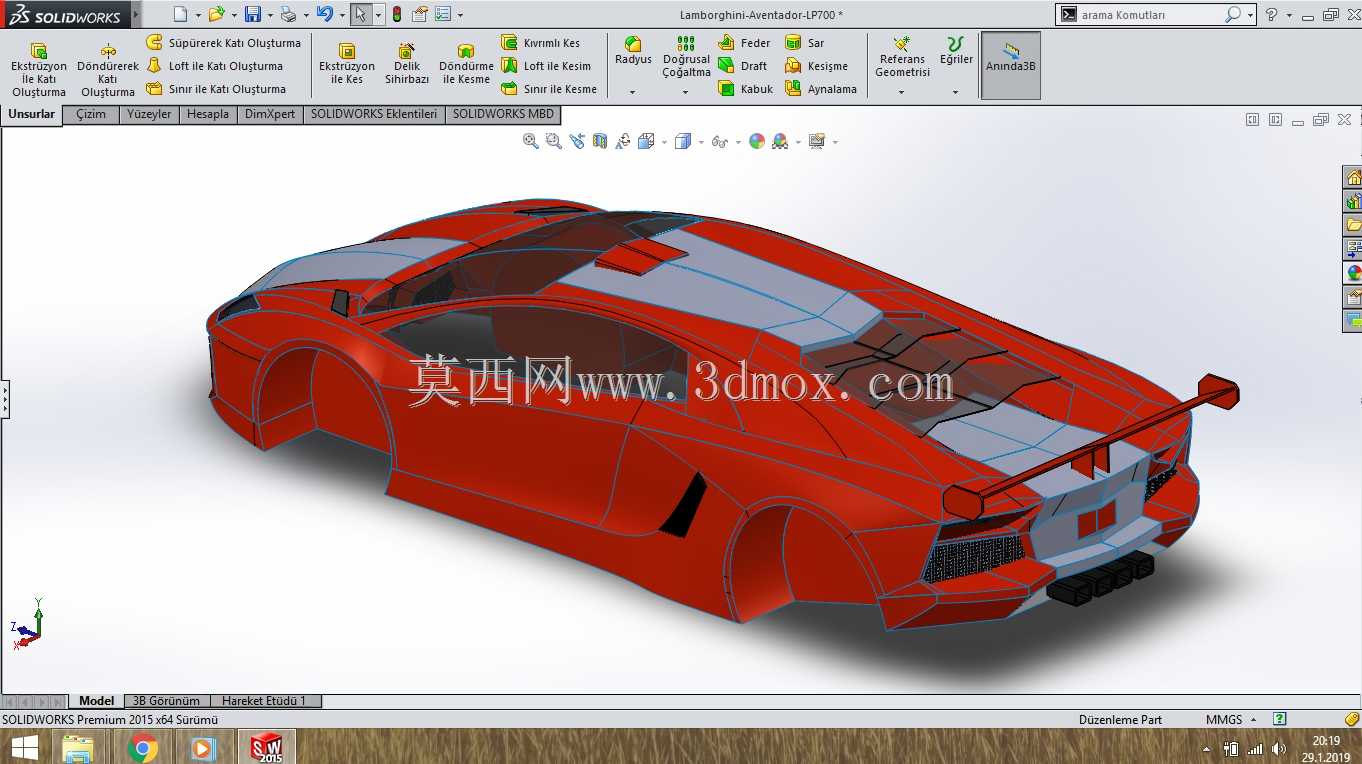Open the SolidWorks Resources home tab in task pane
Viewport: 1362px width, 764px height.
pos(1353,177)
